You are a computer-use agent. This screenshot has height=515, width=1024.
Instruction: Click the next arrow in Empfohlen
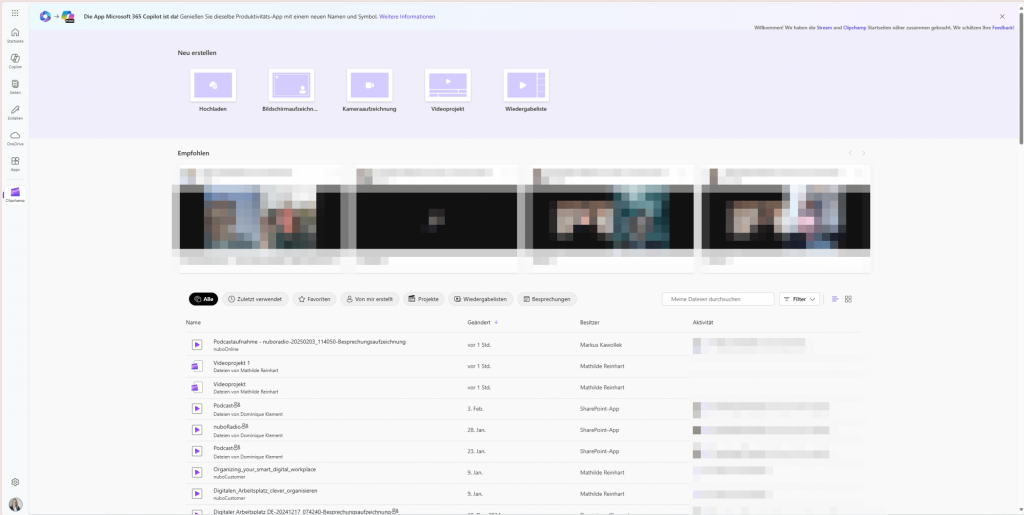tap(863, 153)
